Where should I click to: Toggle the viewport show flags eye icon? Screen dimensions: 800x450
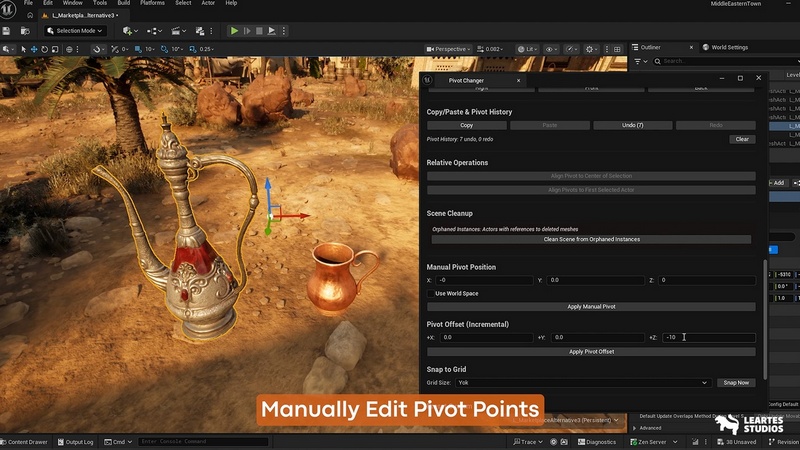551,49
